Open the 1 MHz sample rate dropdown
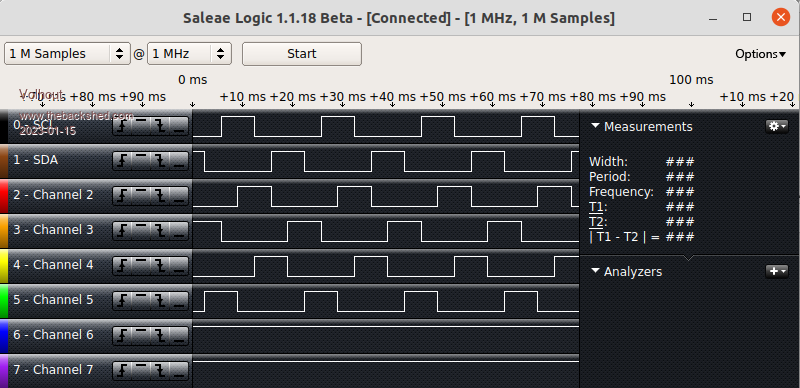 [x=189, y=54]
